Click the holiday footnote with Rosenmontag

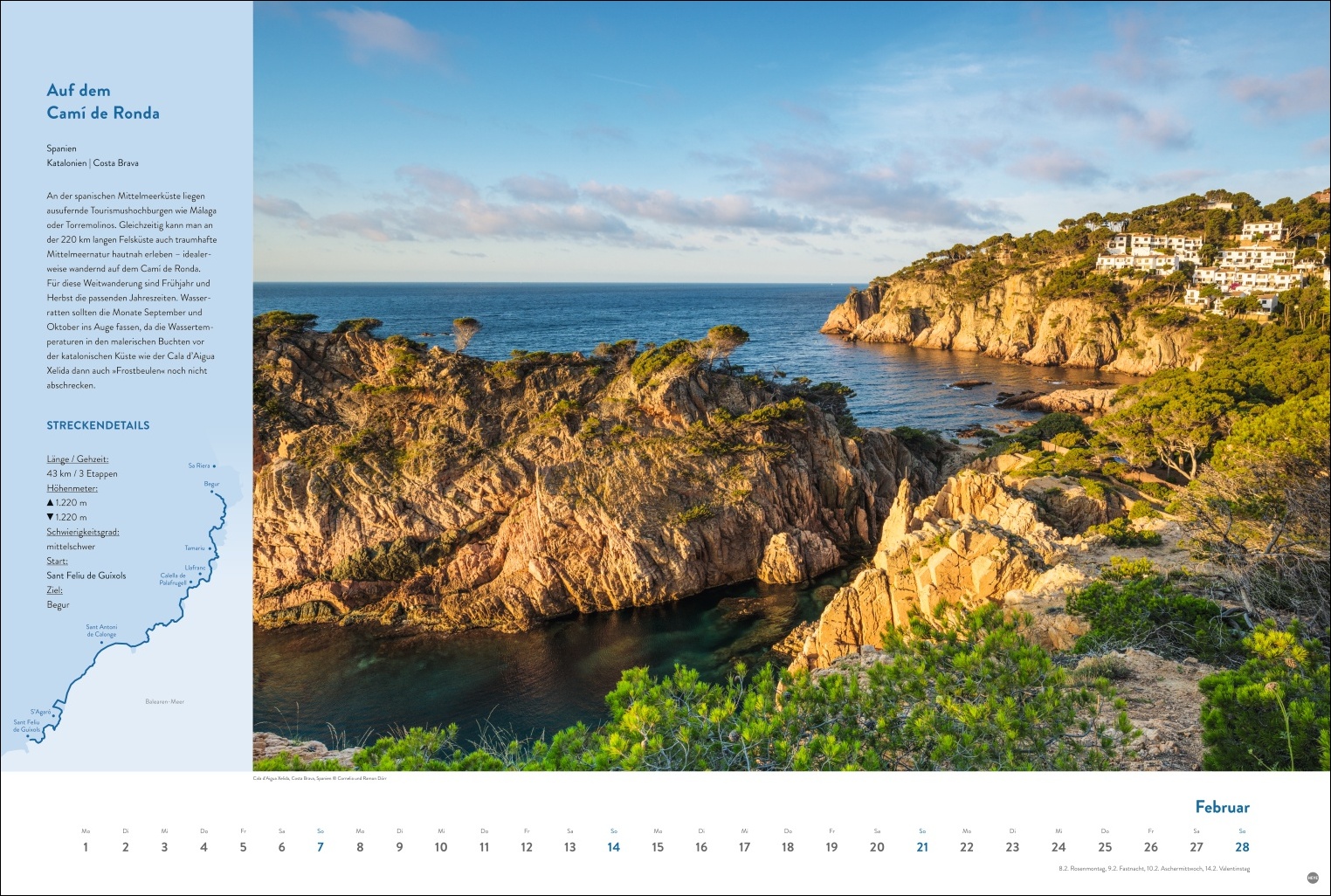coord(1153,869)
